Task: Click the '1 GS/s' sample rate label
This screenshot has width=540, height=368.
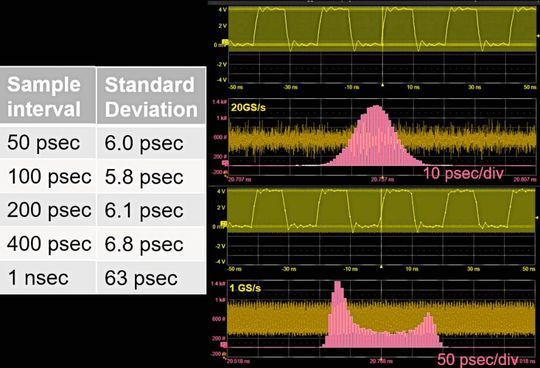Action: [x=245, y=288]
